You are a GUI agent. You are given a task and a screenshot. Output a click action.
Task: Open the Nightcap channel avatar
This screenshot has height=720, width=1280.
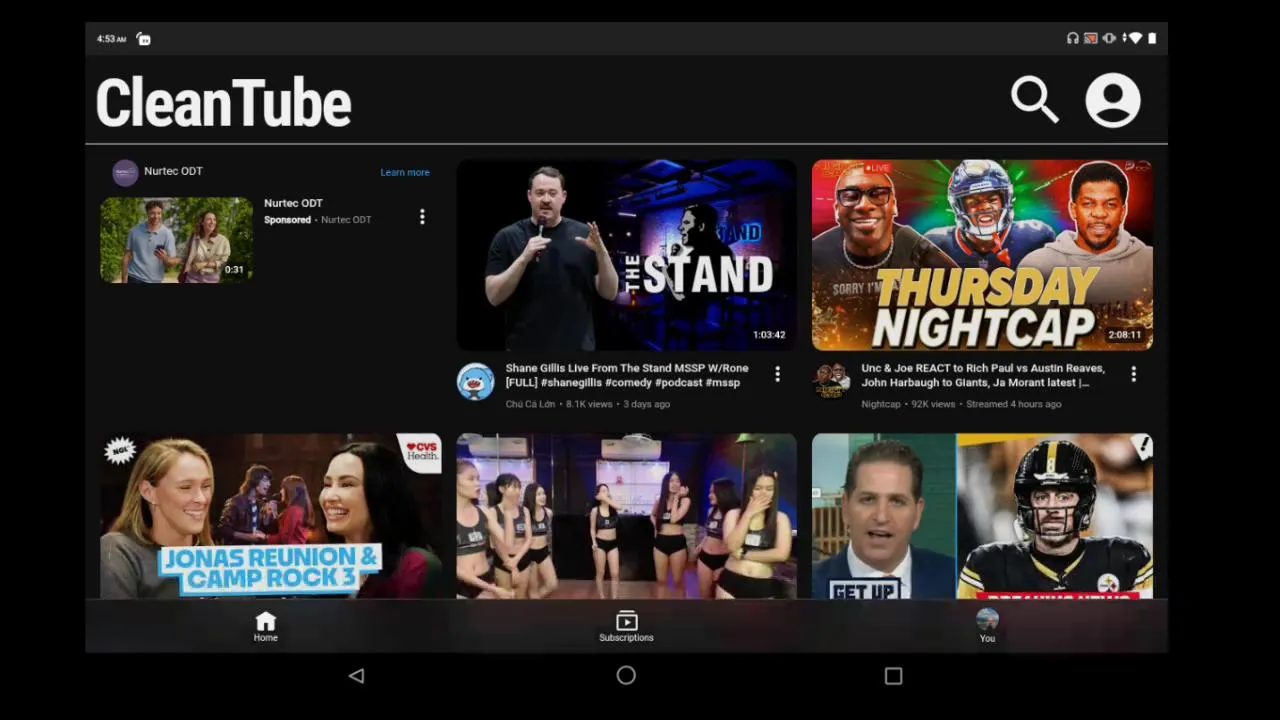coord(831,382)
